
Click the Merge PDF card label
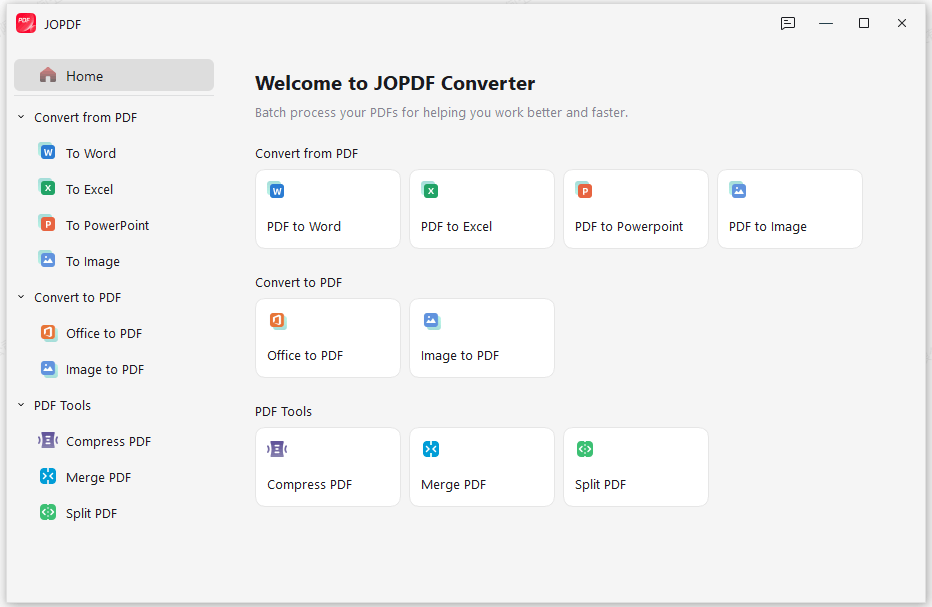coord(454,485)
